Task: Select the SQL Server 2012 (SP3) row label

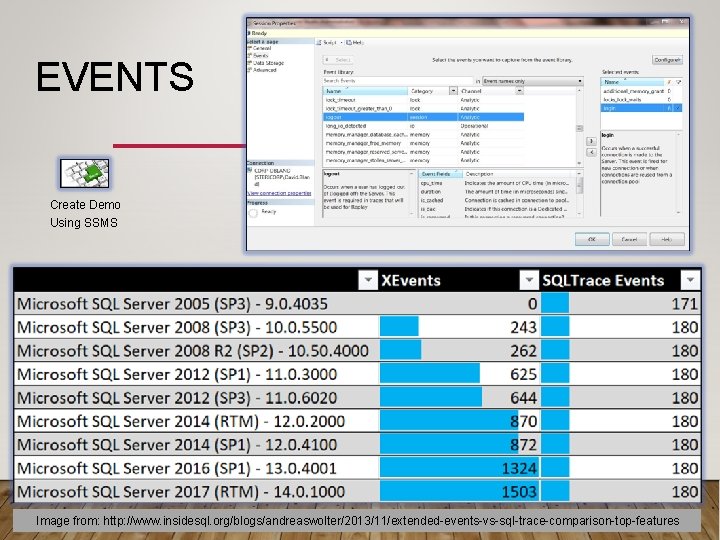Action: point(177,398)
